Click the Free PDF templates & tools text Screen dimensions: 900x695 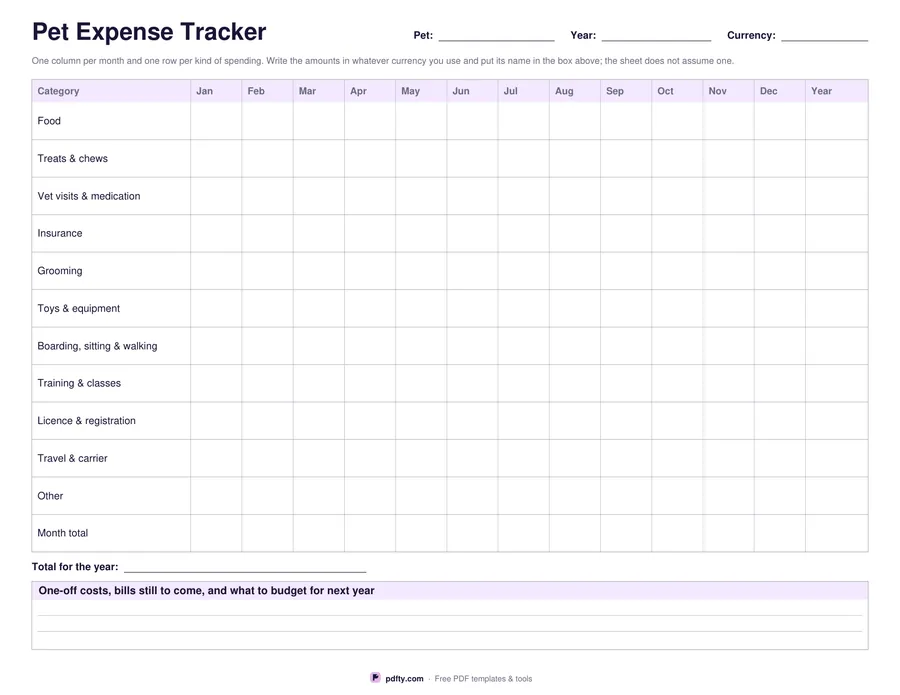[483, 678]
